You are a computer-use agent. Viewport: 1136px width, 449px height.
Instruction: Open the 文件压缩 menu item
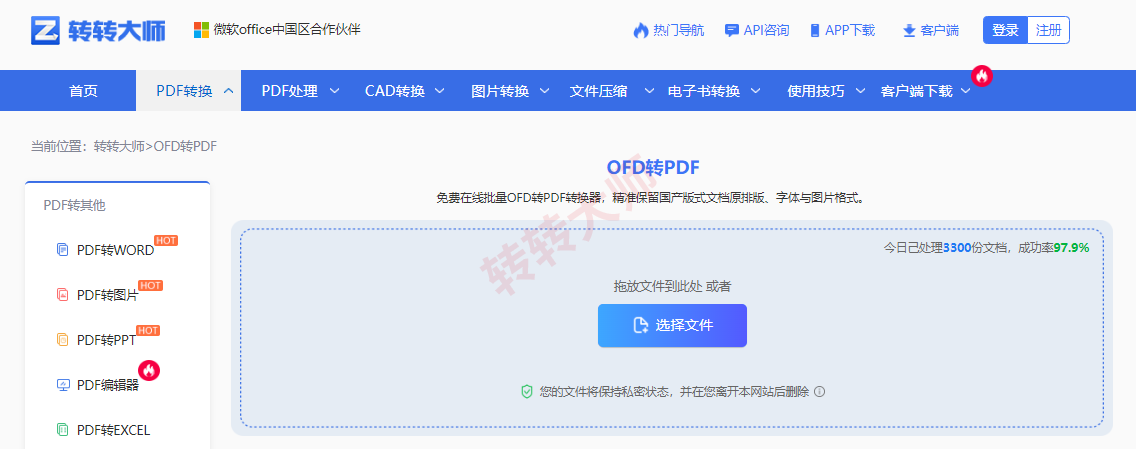598,91
